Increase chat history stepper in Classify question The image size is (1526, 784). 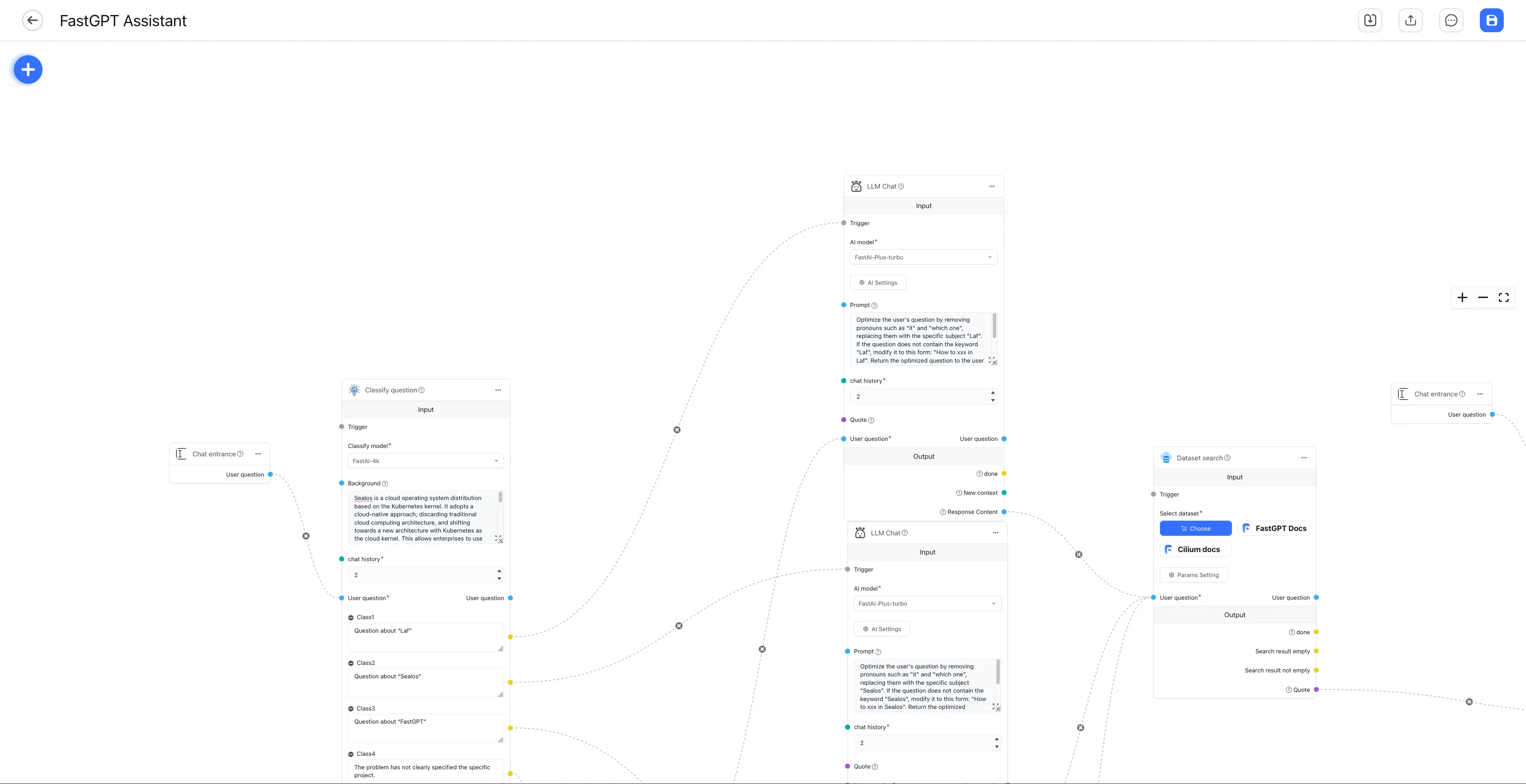(x=500, y=571)
